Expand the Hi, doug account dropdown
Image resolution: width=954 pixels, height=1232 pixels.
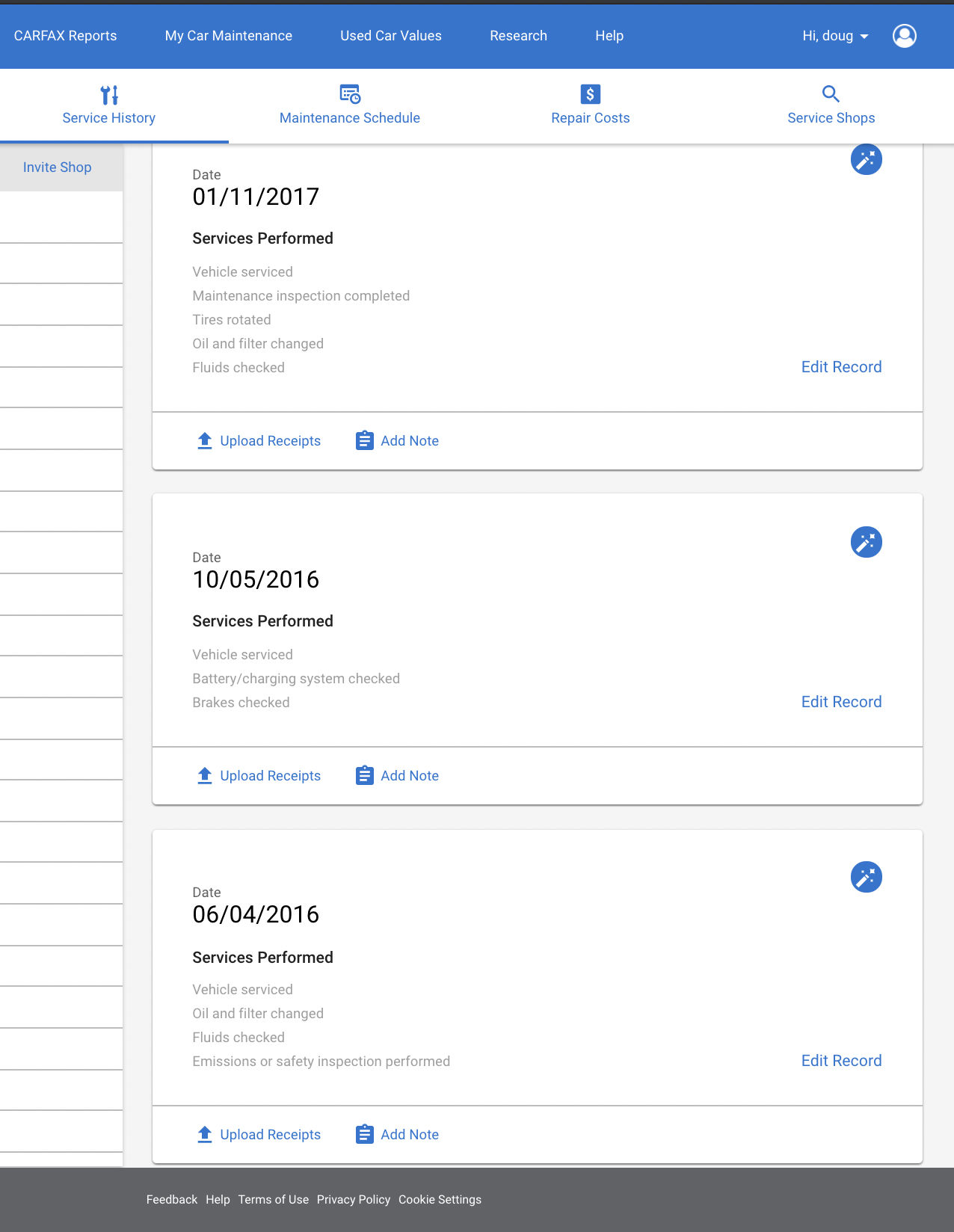click(x=835, y=36)
